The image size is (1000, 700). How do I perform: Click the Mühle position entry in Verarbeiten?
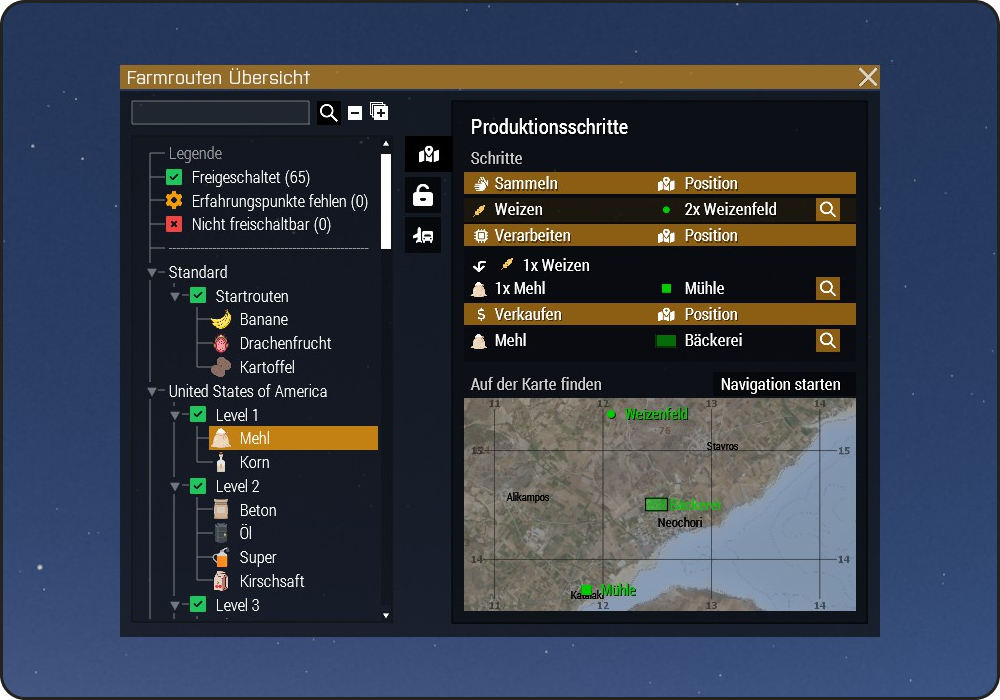tap(704, 289)
